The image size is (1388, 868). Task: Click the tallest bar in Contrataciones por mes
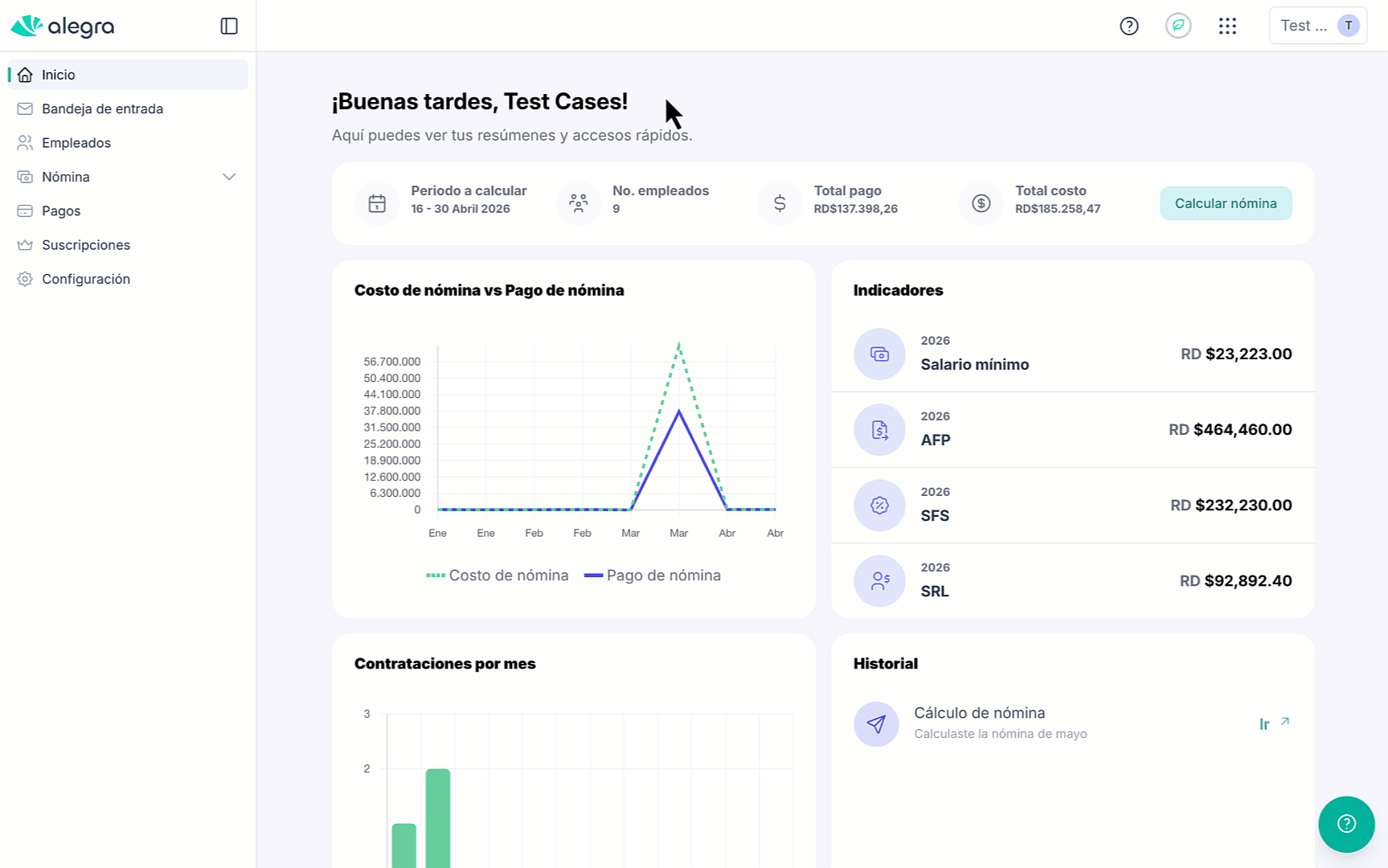438,818
